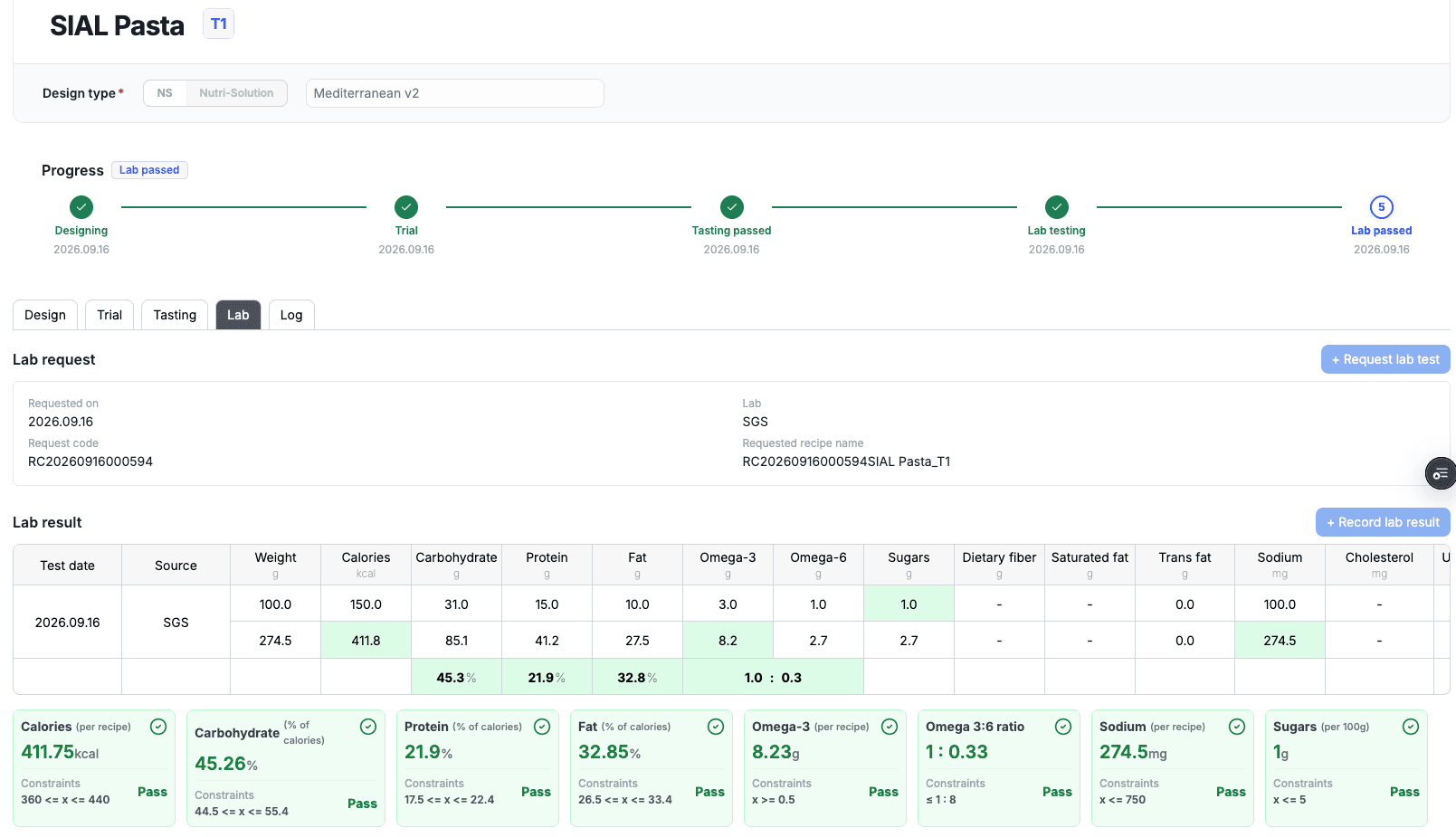The image size is (1456, 837).
Task: Click the 411.75kcal value in Calories card
Action: pyautogui.click(x=60, y=752)
